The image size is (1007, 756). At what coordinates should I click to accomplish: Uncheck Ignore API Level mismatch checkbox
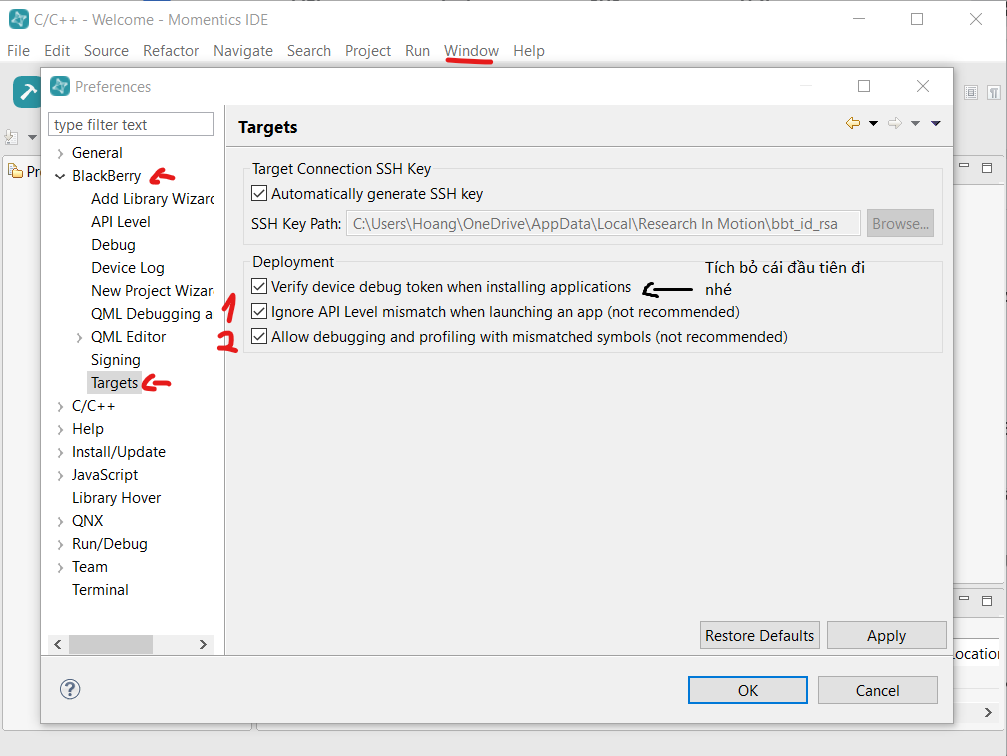point(259,312)
